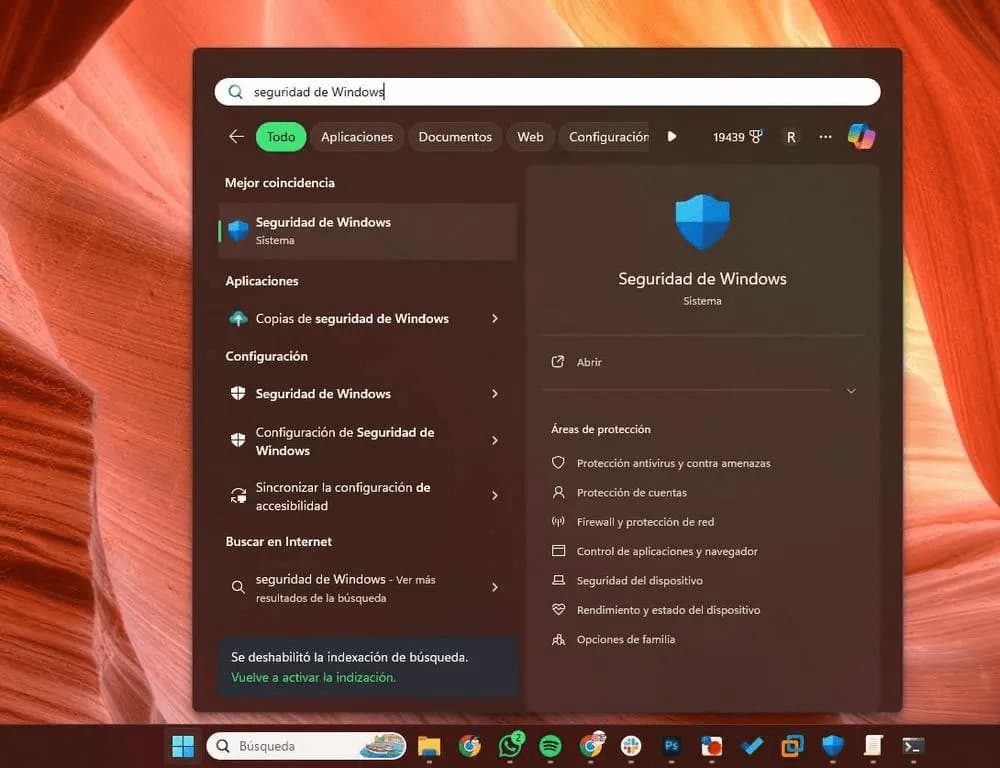This screenshot has height=768, width=1000.
Task: Open second Chrome profile icon after Spotify
Action: tap(592, 745)
